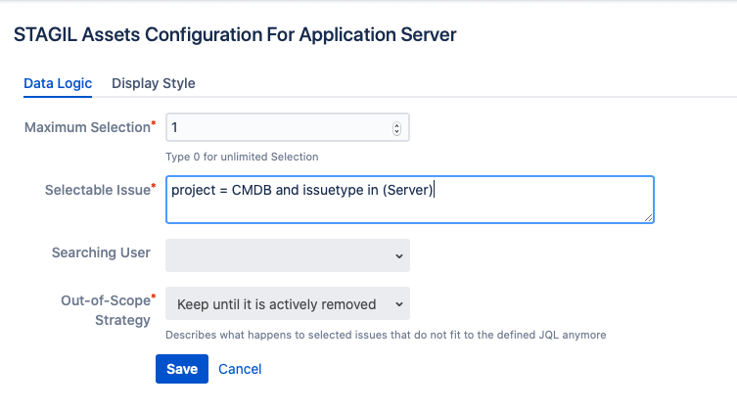The image size is (737, 410).
Task: Switch to the Data Logic tab
Action: 58,83
